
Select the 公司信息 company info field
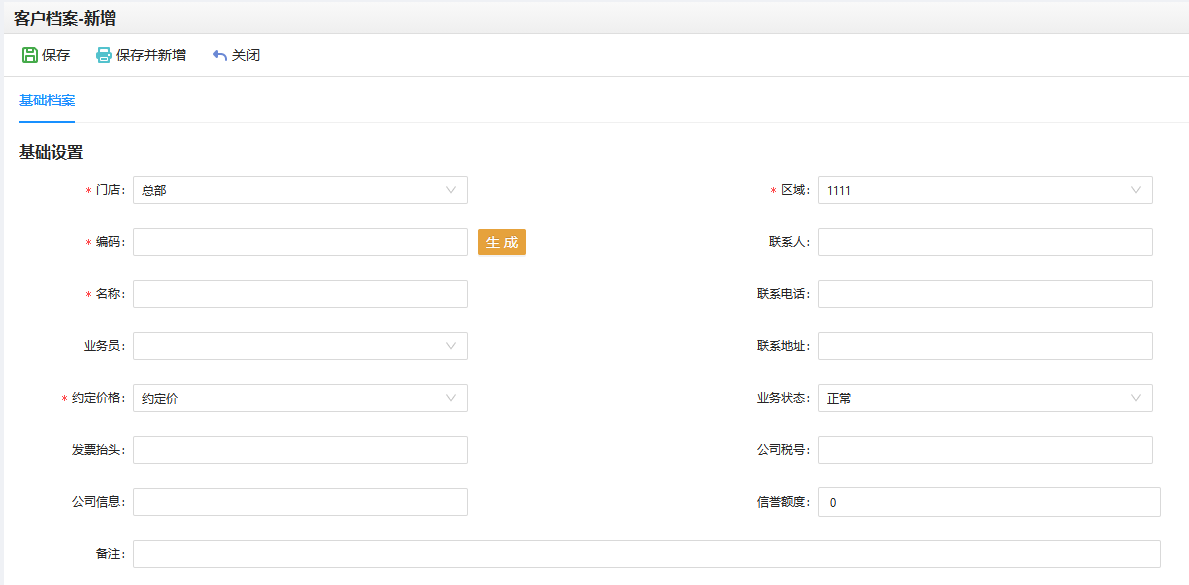[300, 502]
